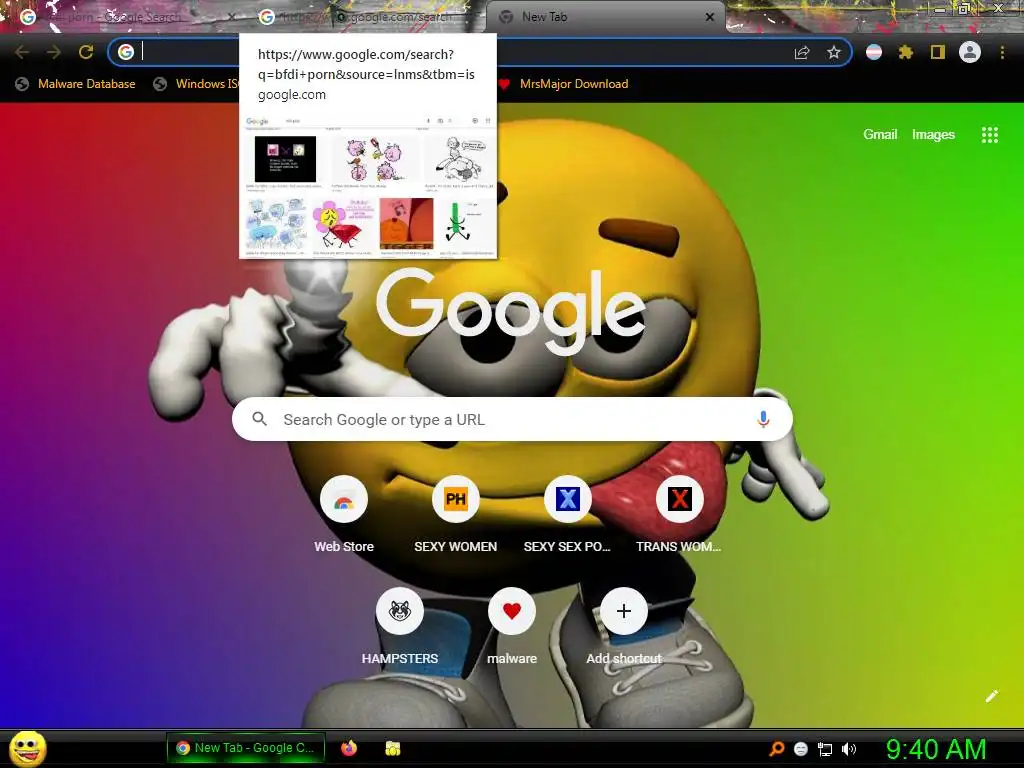1024x768 pixels.
Task: Click the magnifier tray icon
Action: 776,749
